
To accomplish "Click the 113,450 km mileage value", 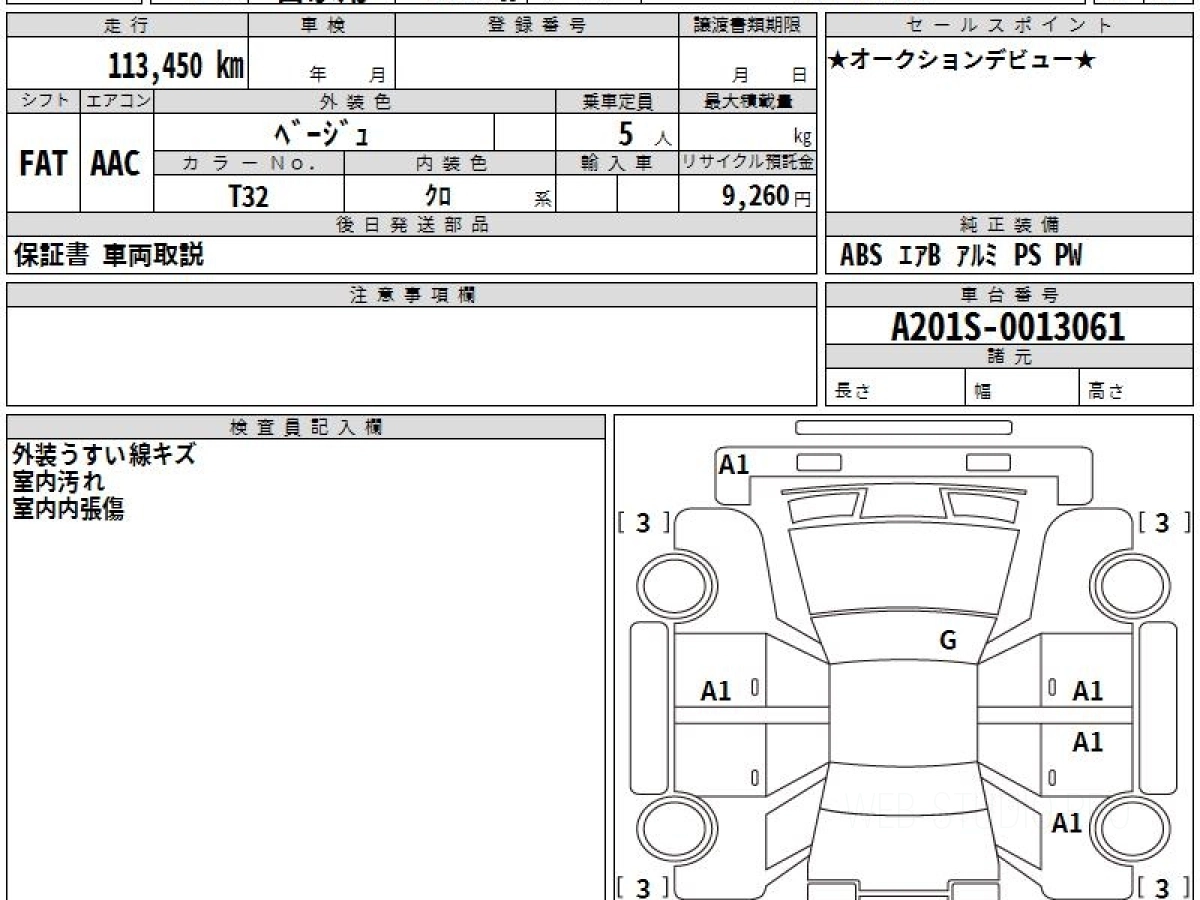I will pos(176,66).
